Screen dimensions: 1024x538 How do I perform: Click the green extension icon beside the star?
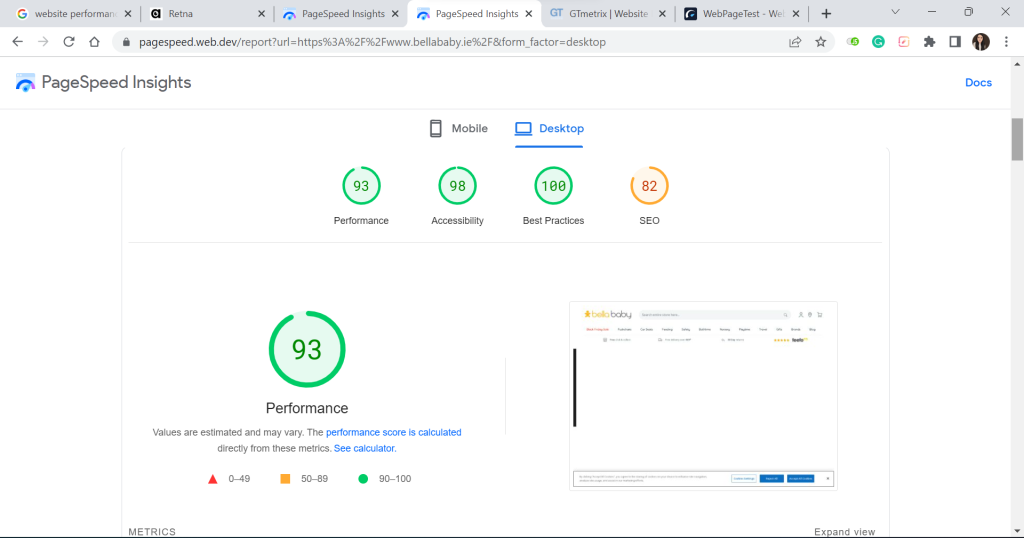pos(853,42)
